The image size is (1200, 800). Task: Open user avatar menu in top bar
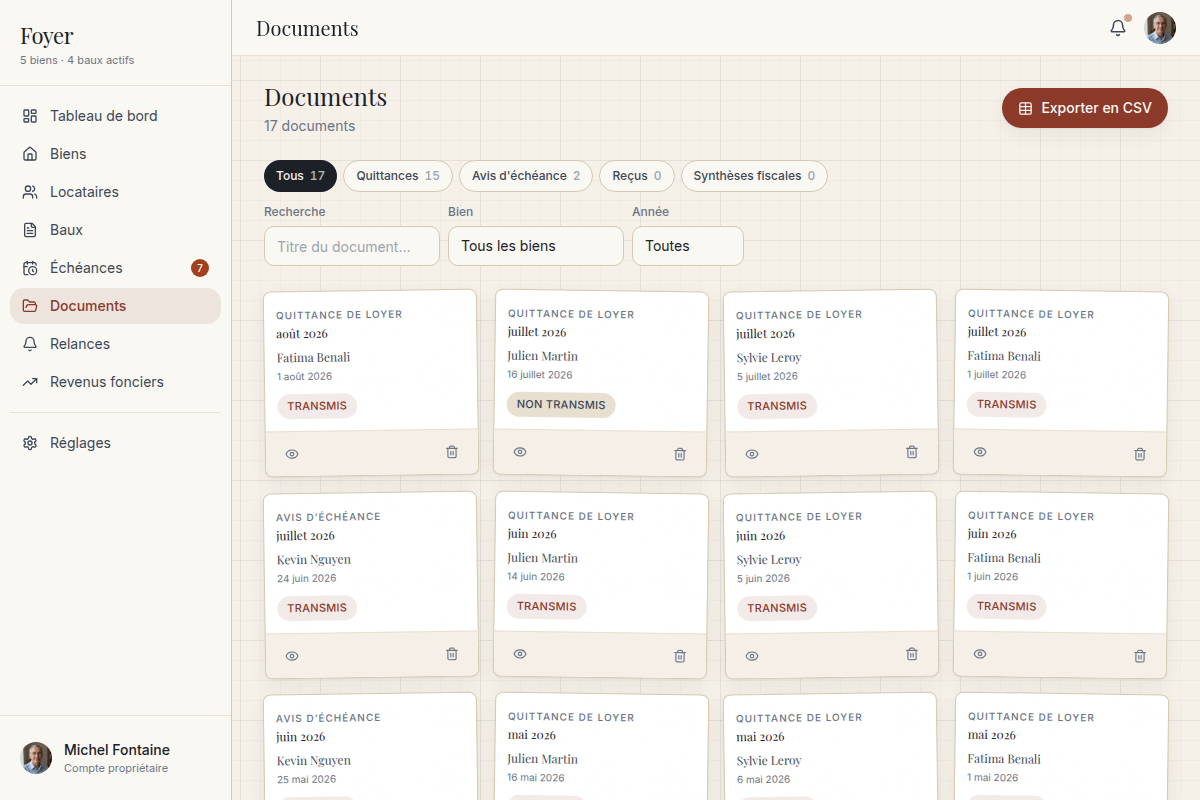tap(1160, 28)
